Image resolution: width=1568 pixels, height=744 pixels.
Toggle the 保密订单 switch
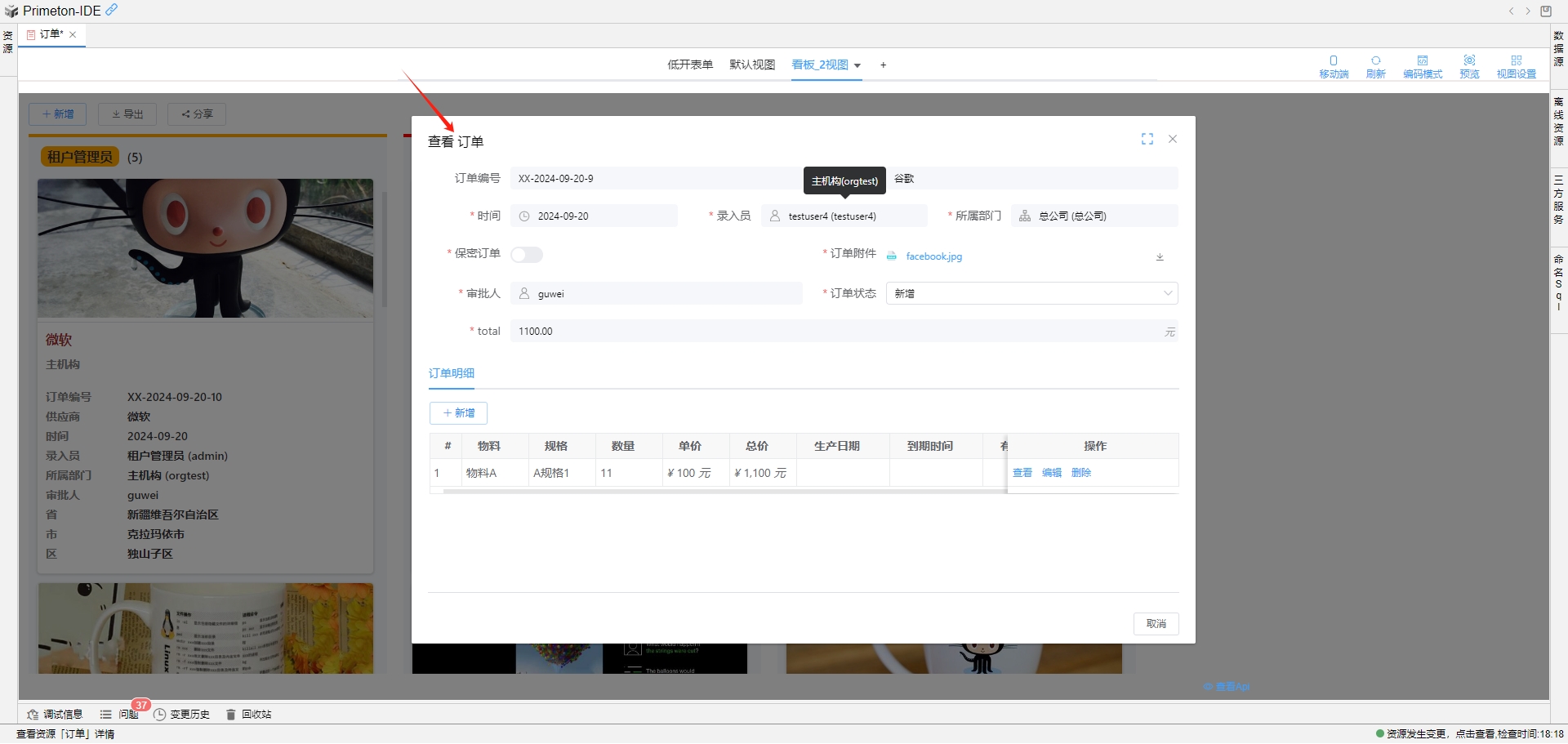pyautogui.click(x=527, y=255)
